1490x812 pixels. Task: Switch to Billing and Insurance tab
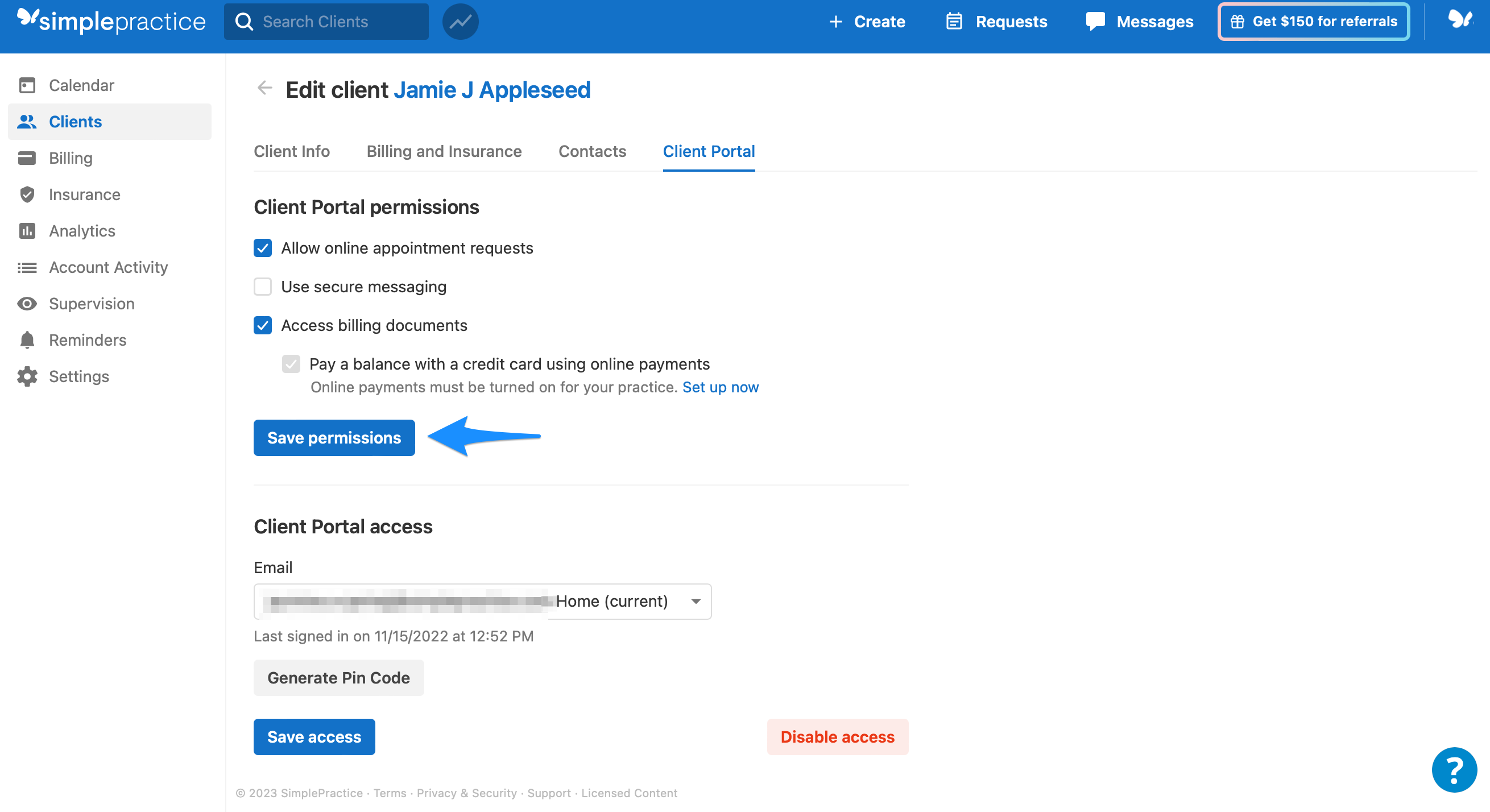444,151
